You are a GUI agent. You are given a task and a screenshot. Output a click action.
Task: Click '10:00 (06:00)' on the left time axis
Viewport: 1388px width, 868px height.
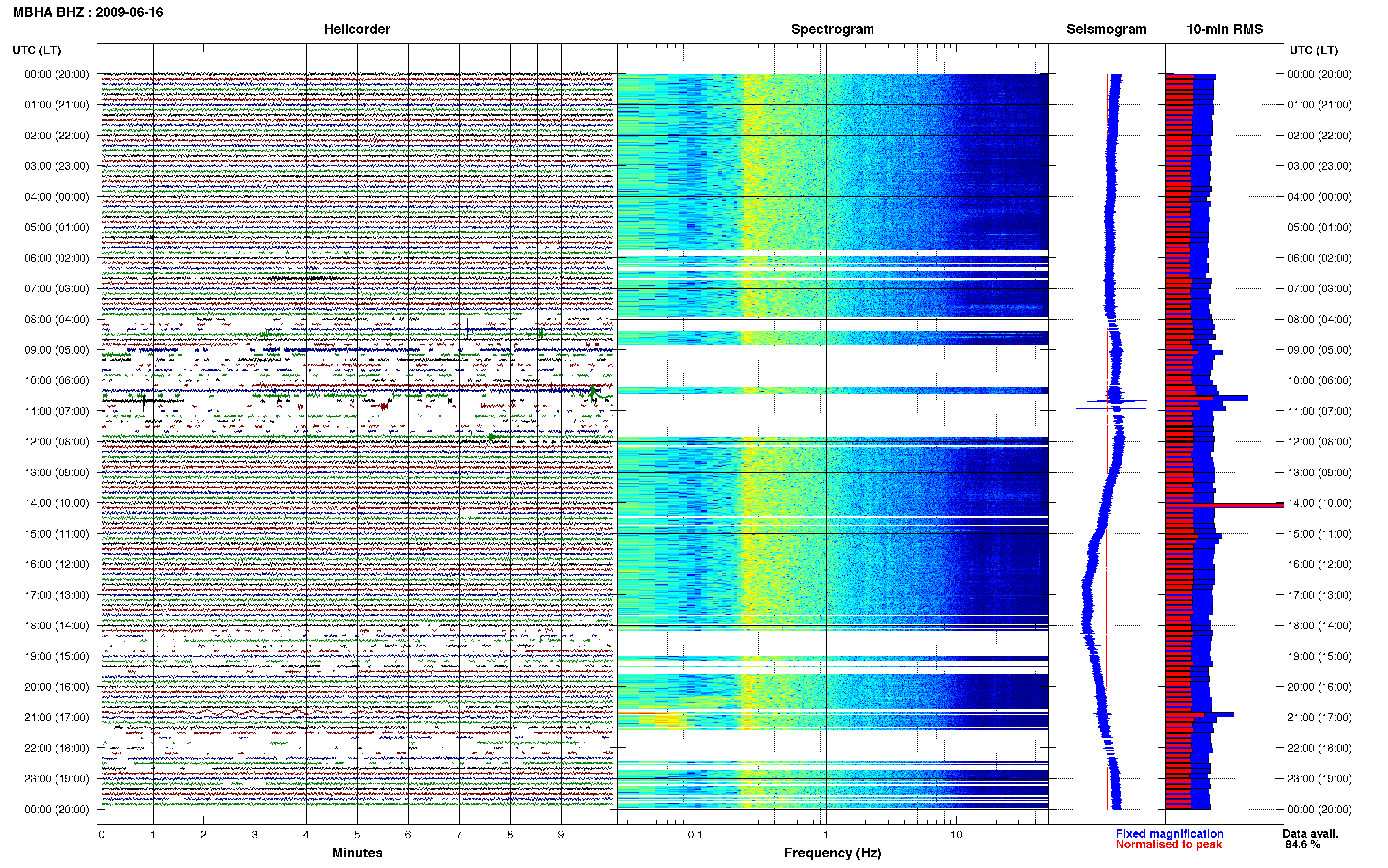(x=56, y=380)
